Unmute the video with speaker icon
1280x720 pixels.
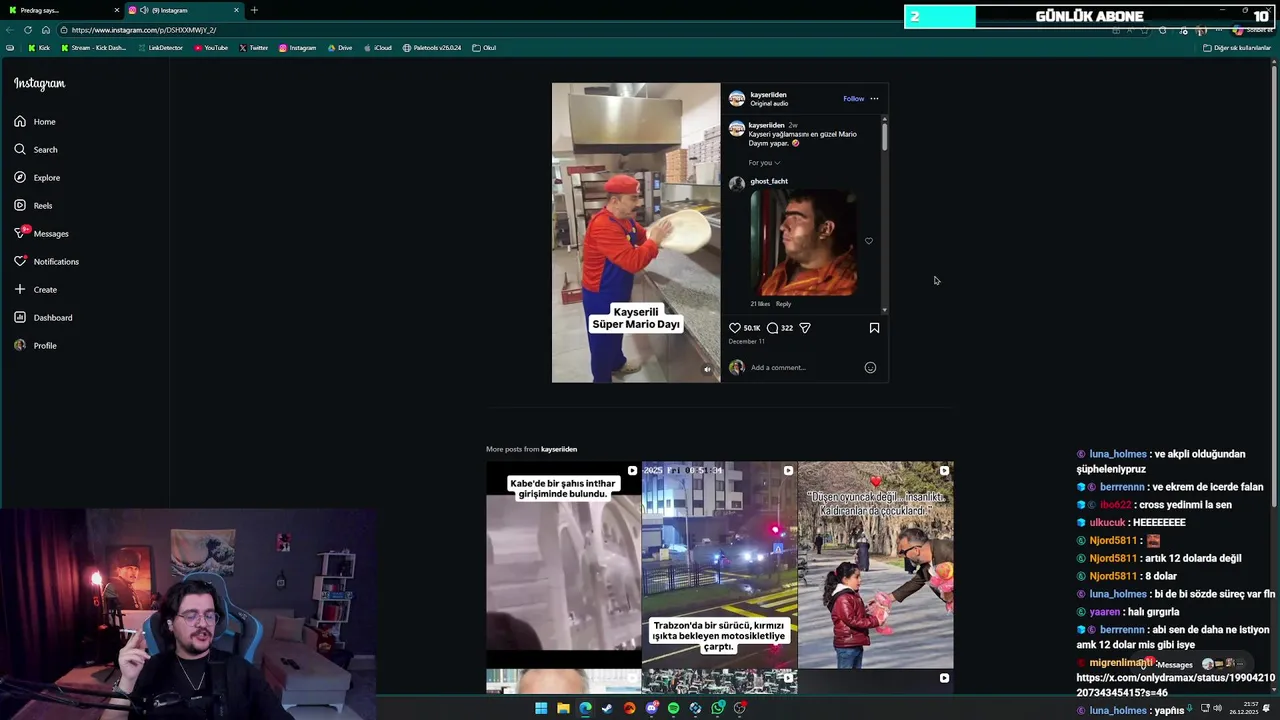tap(707, 370)
